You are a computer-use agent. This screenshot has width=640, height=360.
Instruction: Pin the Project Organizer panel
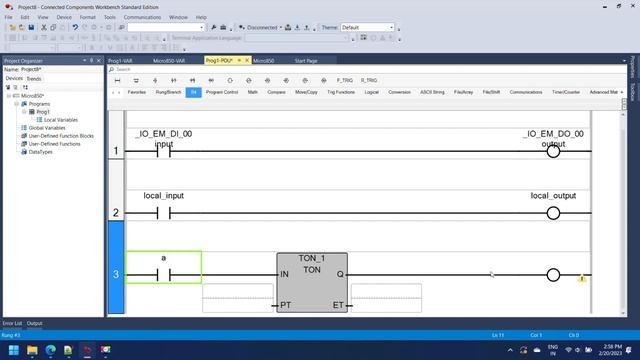tap(91, 60)
